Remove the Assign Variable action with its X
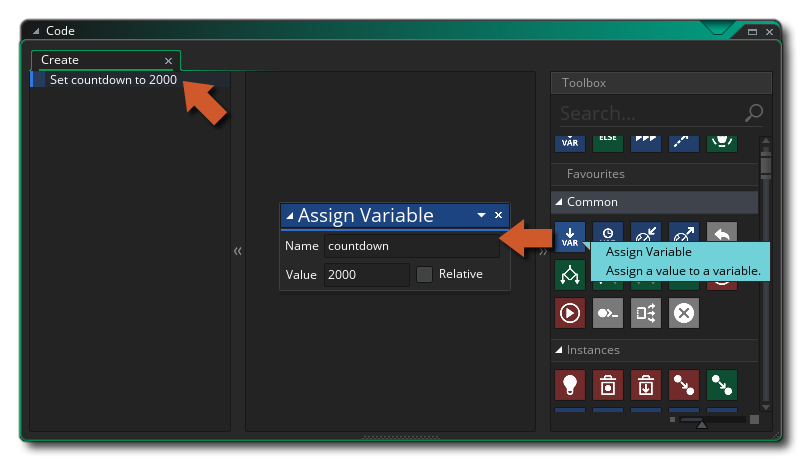This screenshot has width=802, height=461. (498, 215)
